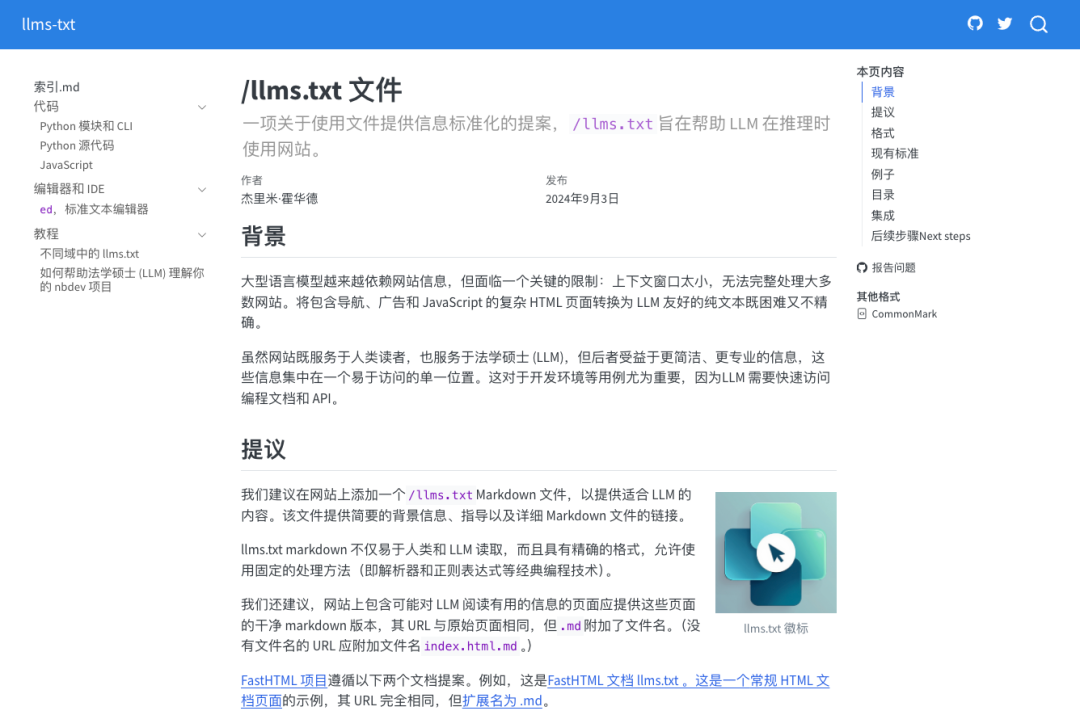1080x715 pixels.
Task: Click the 提议 section heading
Action: point(263,450)
